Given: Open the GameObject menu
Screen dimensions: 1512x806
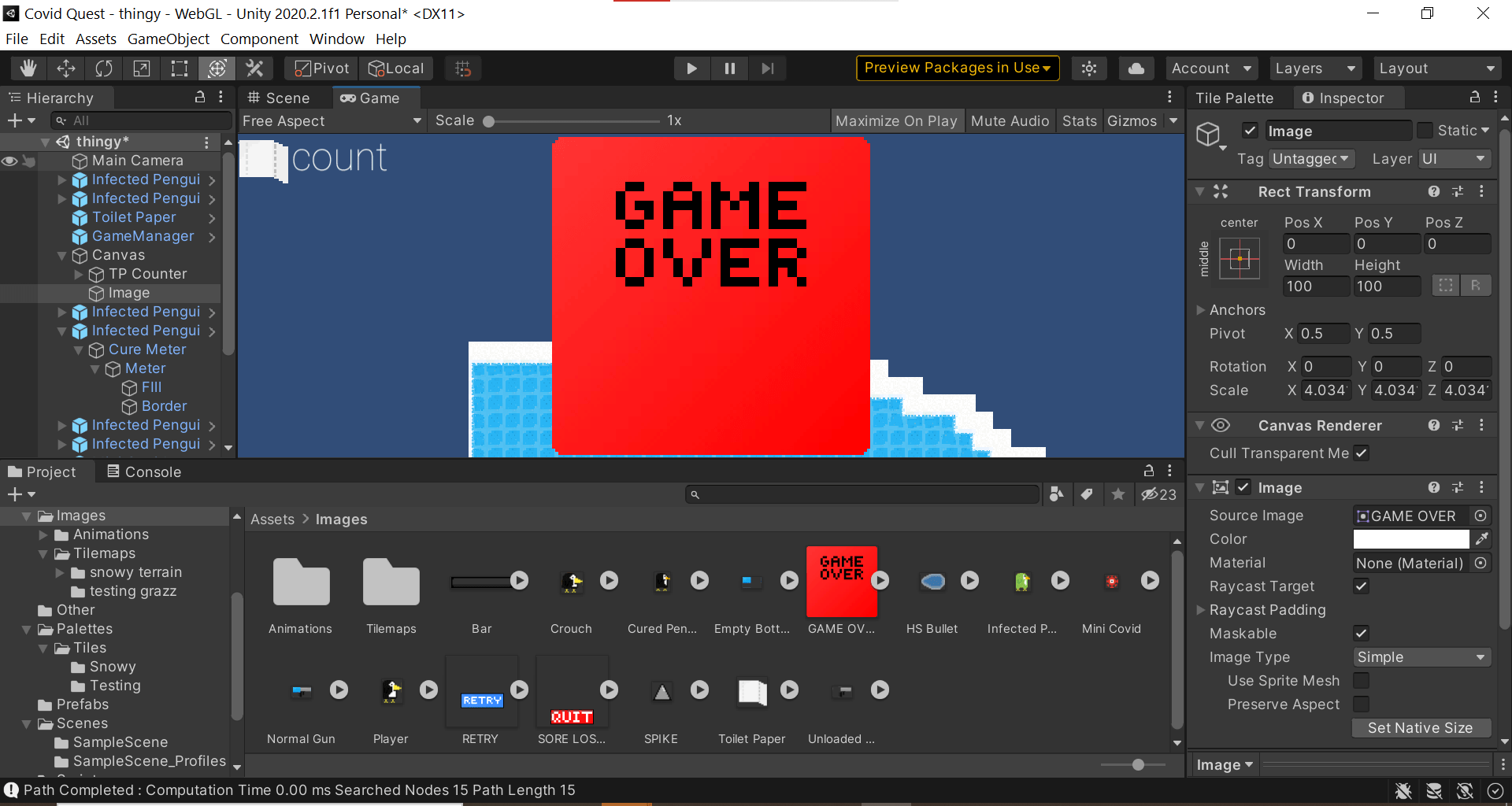Looking at the screenshot, I should click(169, 39).
